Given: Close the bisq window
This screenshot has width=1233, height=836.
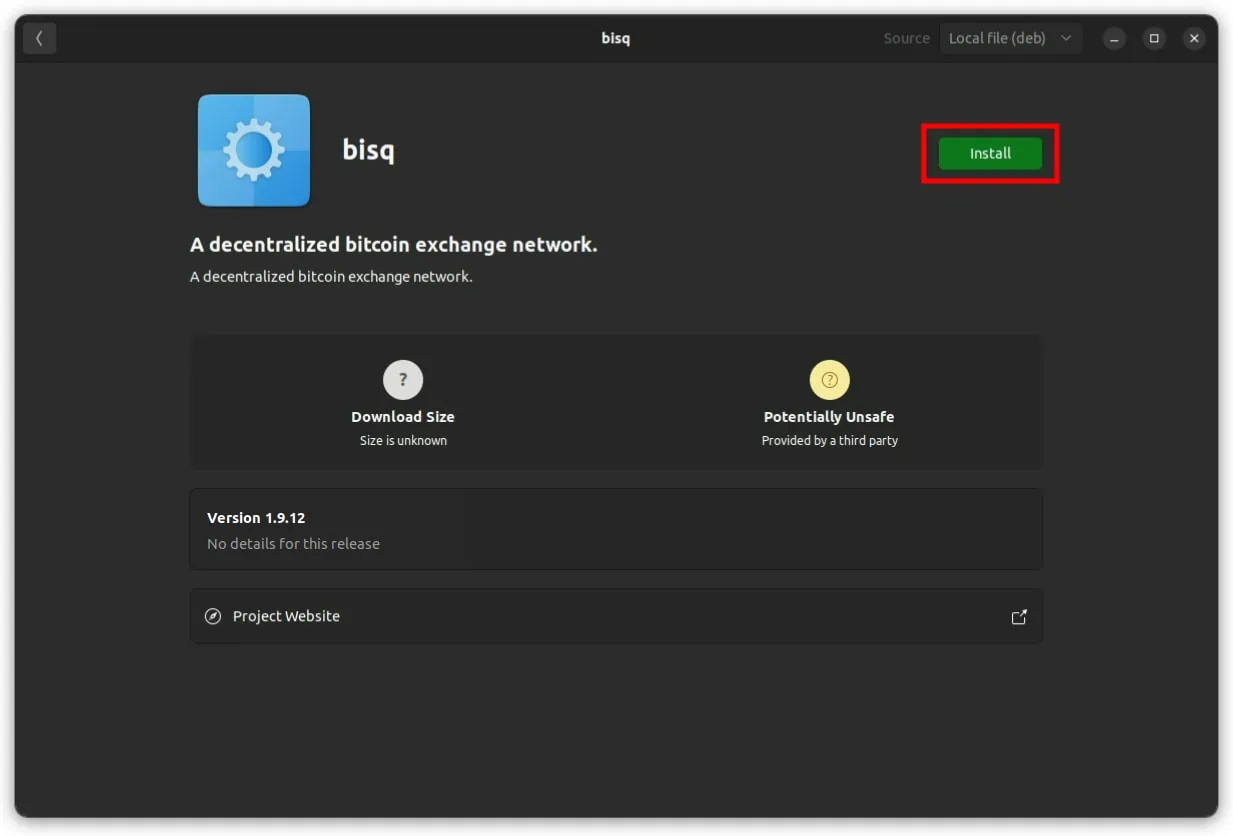Looking at the screenshot, I should (x=1194, y=38).
